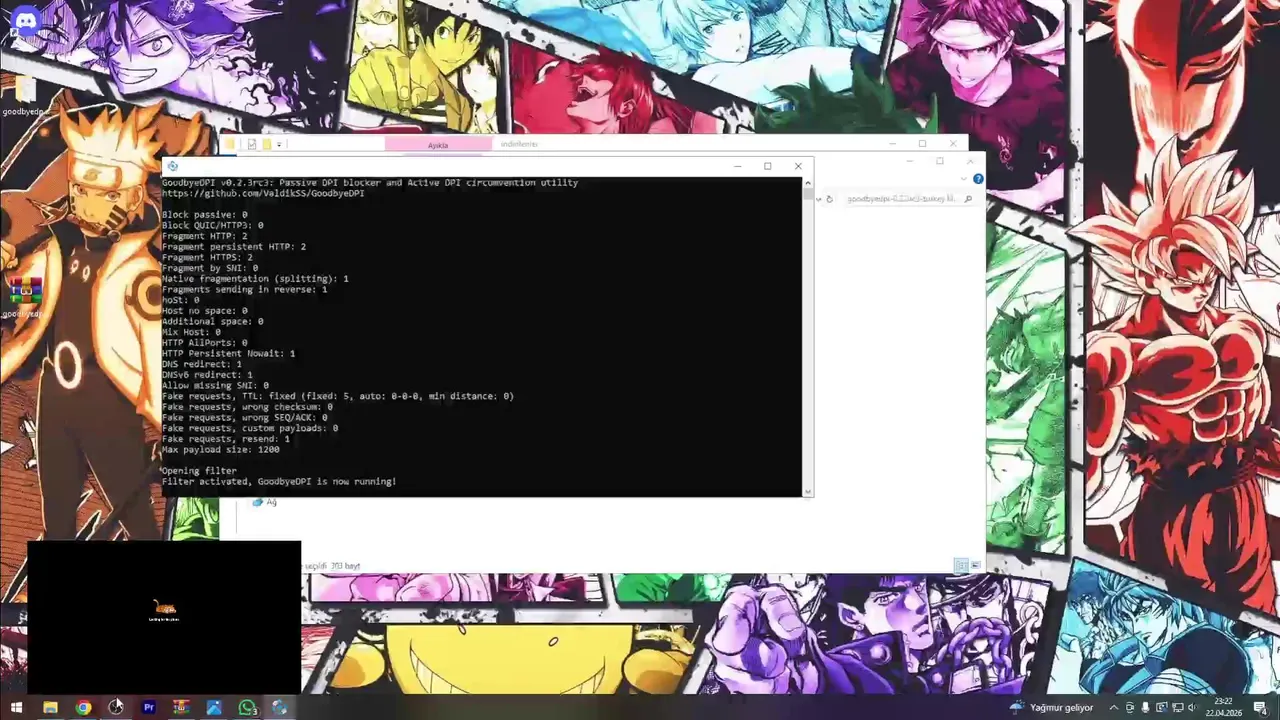
Task: Click 'Opening filter' line
Action: click(199, 470)
